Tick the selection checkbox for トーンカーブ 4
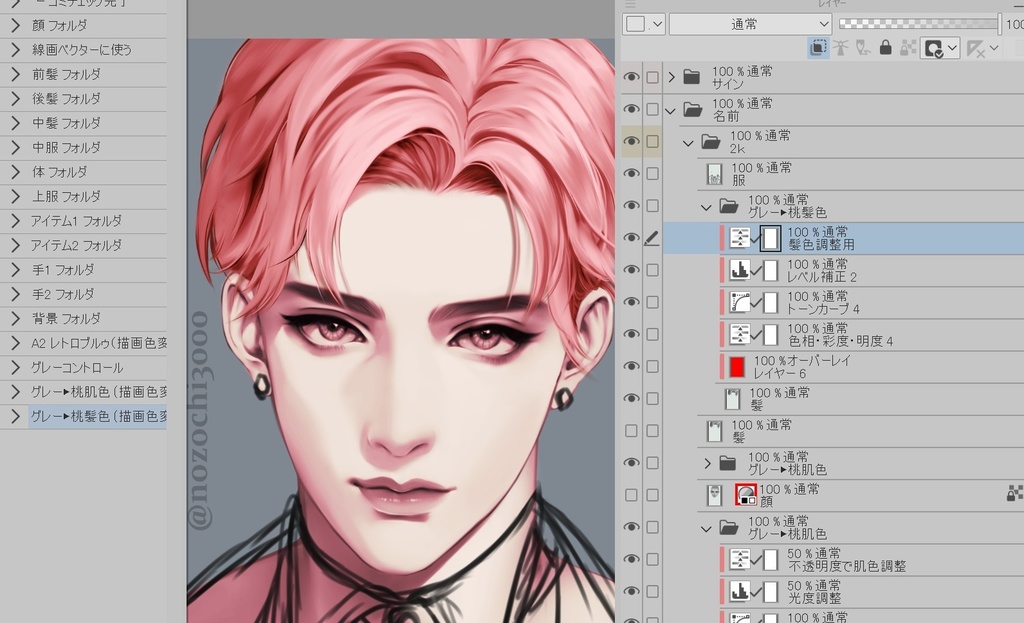Image resolution: width=1024 pixels, height=623 pixels. tap(652, 302)
